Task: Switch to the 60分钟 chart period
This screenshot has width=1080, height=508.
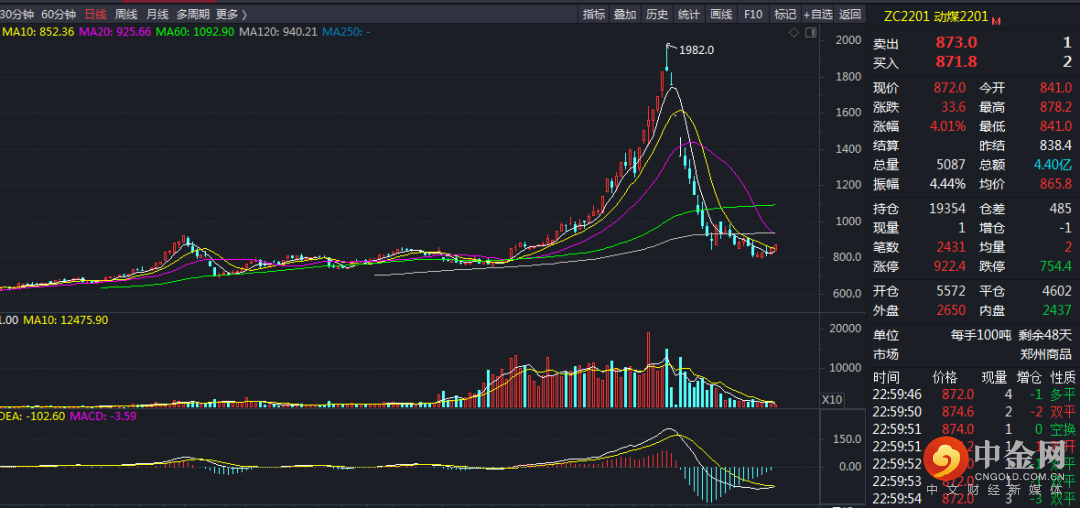Action: pyautogui.click(x=59, y=14)
